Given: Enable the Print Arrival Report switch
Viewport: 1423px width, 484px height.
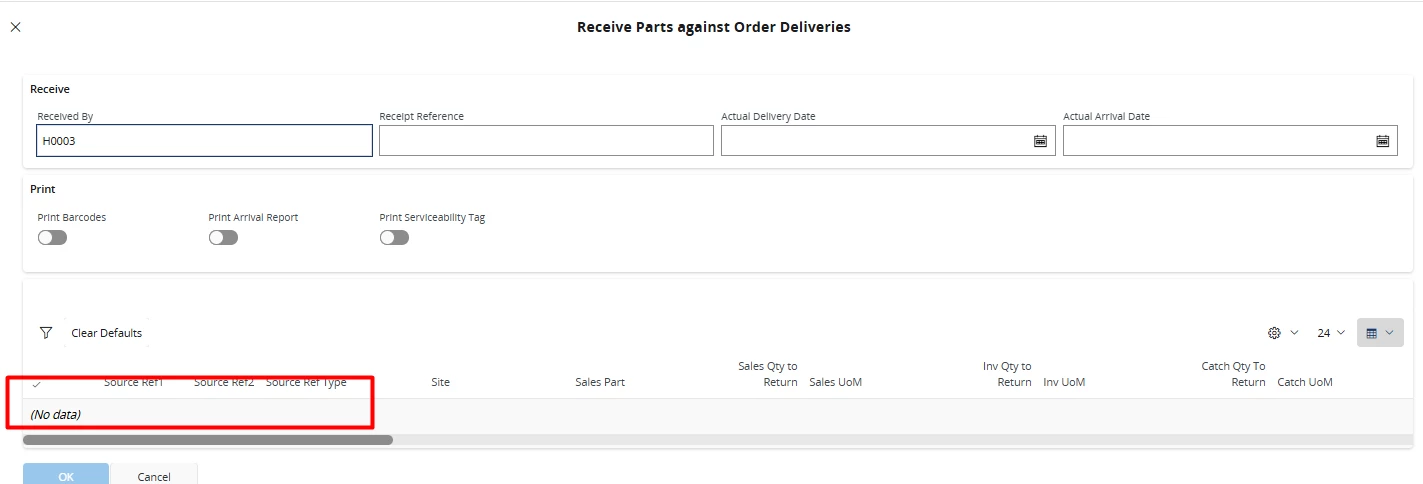Looking at the screenshot, I should tap(223, 238).
